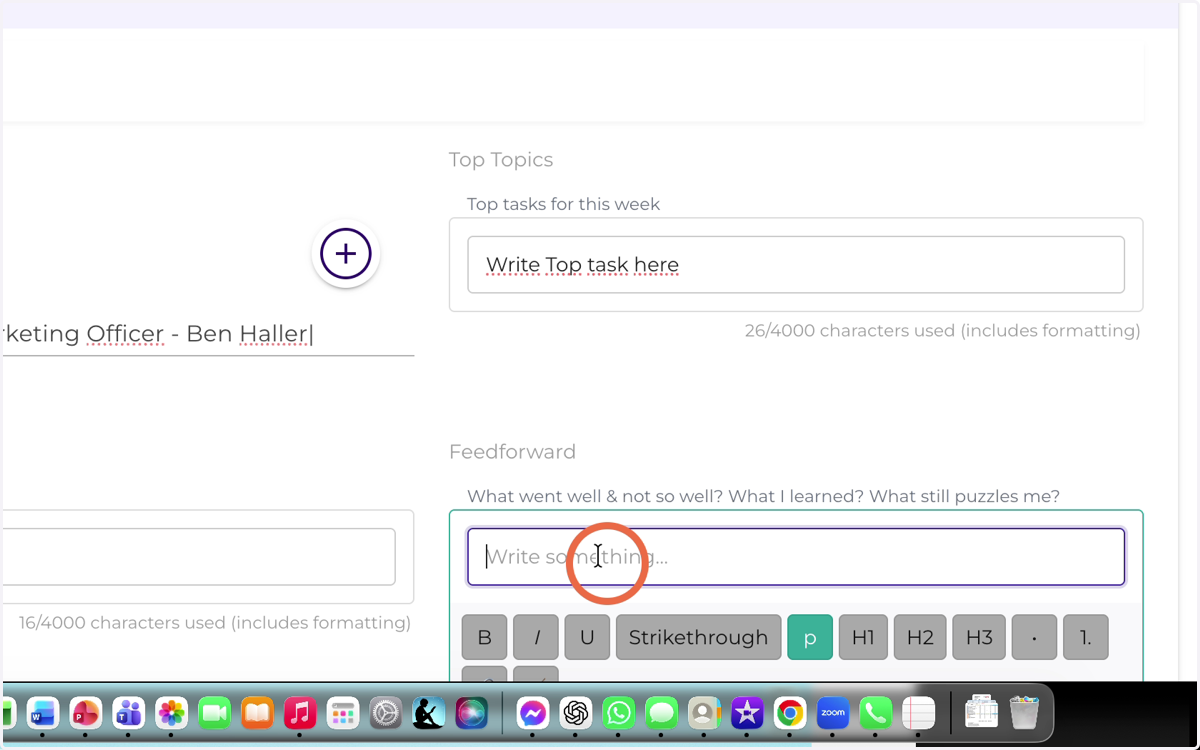This screenshot has width=1200, height=750.
Task: Open Trash in the dock
Action: (1024, 712)
